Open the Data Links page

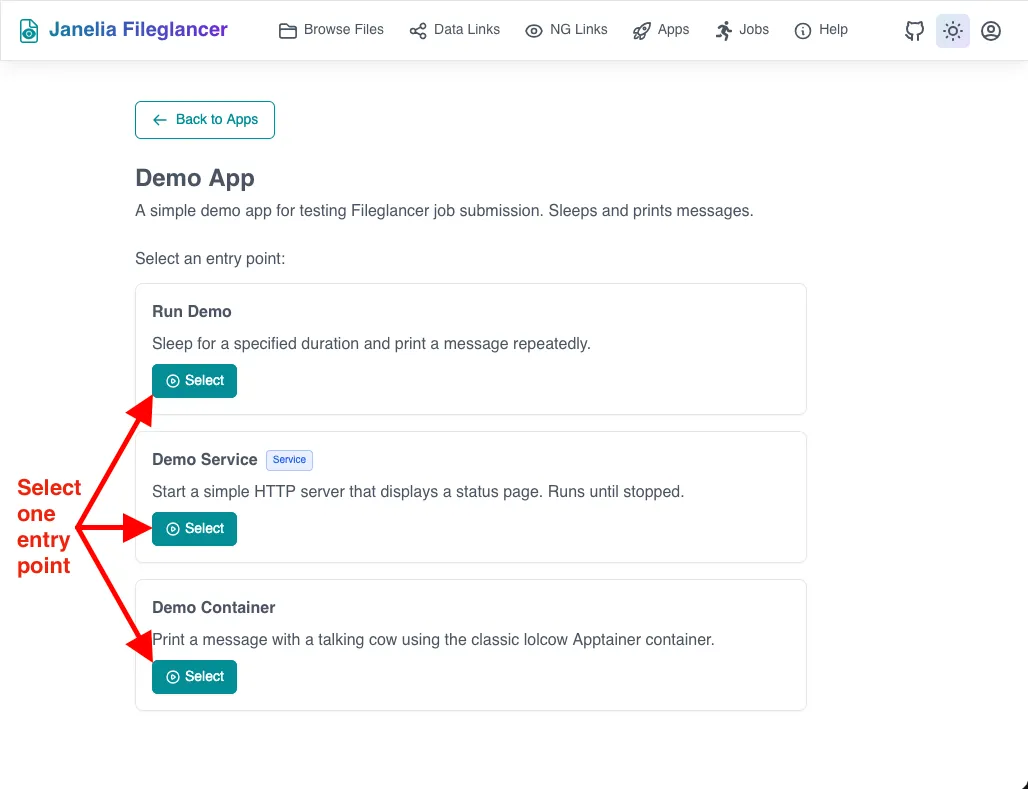[x=466, y=30]
